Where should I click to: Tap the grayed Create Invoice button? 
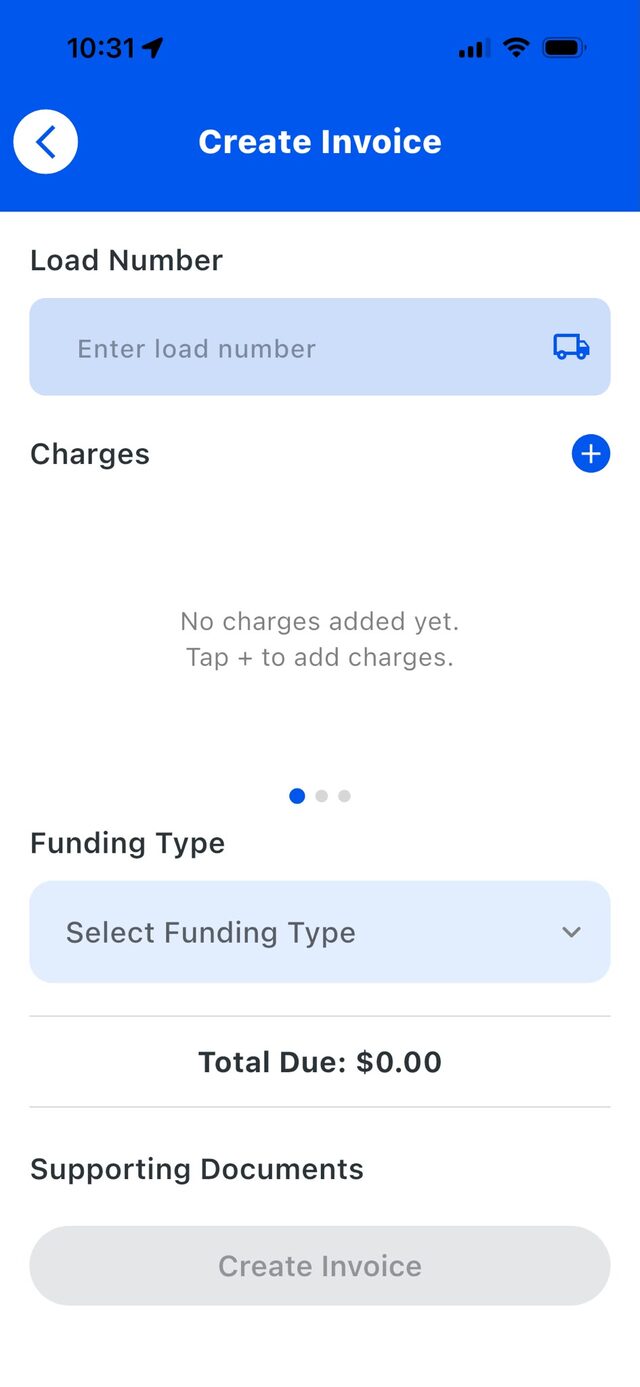tap(320, 1266)
